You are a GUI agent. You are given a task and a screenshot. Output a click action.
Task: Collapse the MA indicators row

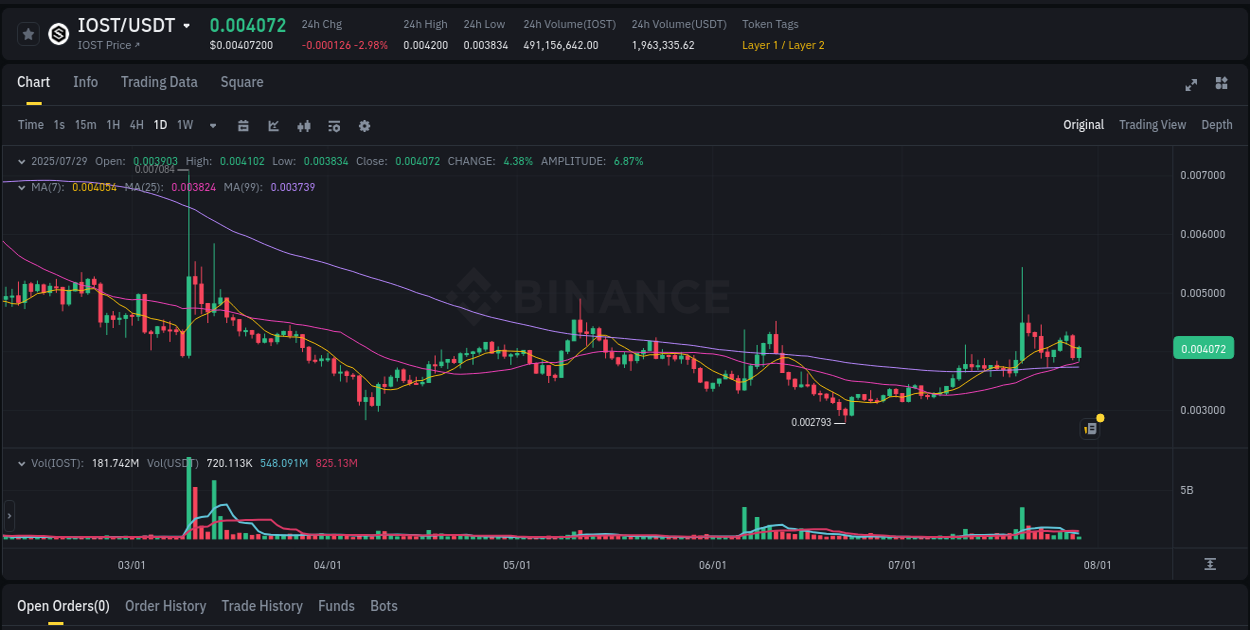[22, 187]
